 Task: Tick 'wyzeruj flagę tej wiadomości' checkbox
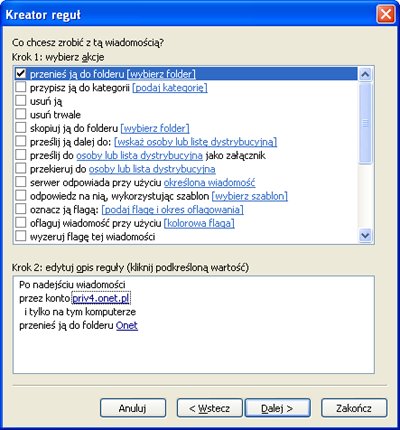click(x=21, y=236)
